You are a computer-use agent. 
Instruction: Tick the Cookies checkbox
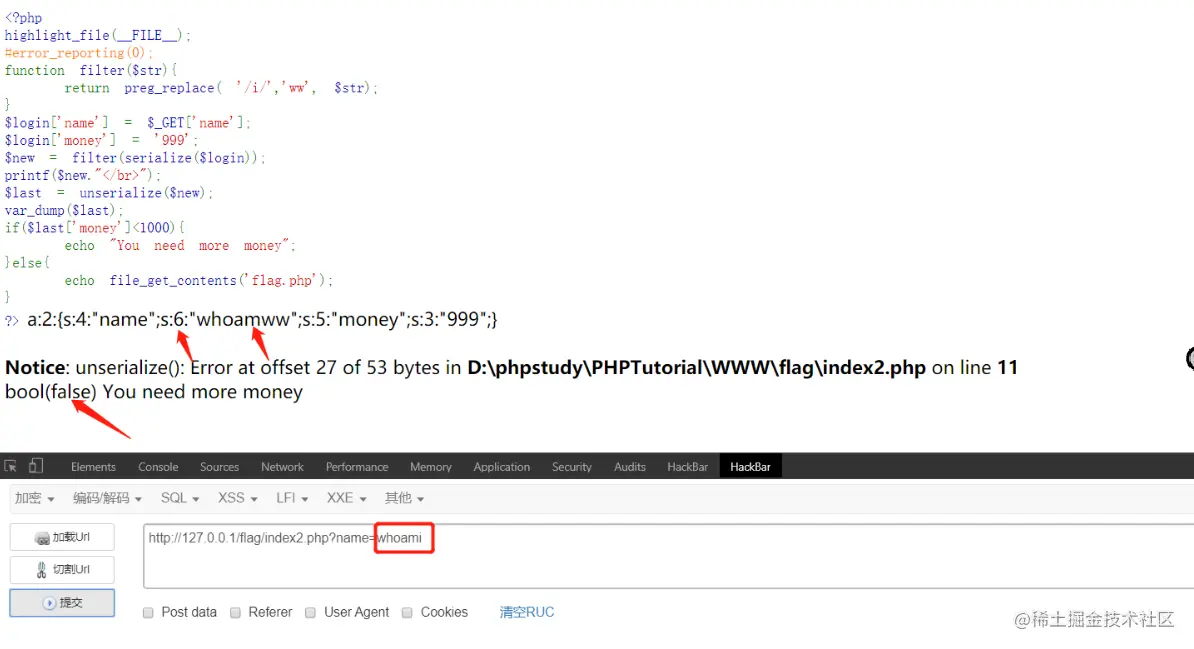pos(407,612)
